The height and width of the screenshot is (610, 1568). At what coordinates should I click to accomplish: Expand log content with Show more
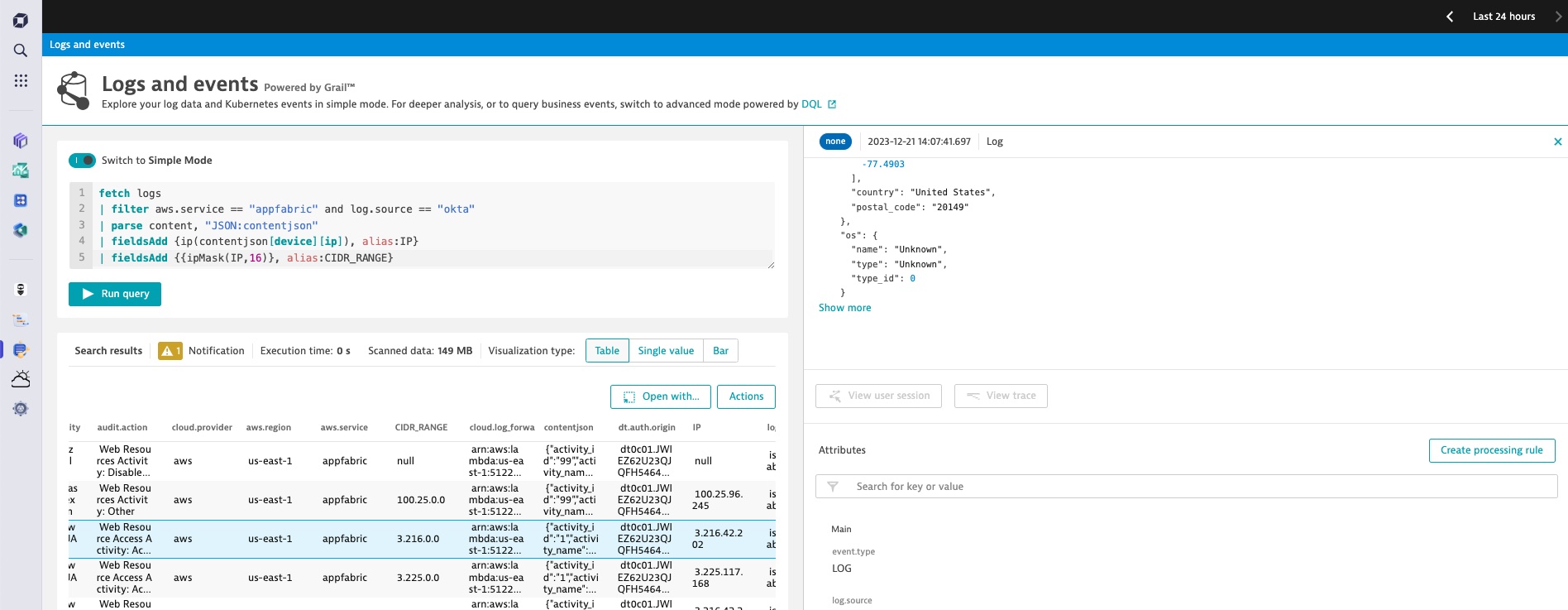click(844, 308)
